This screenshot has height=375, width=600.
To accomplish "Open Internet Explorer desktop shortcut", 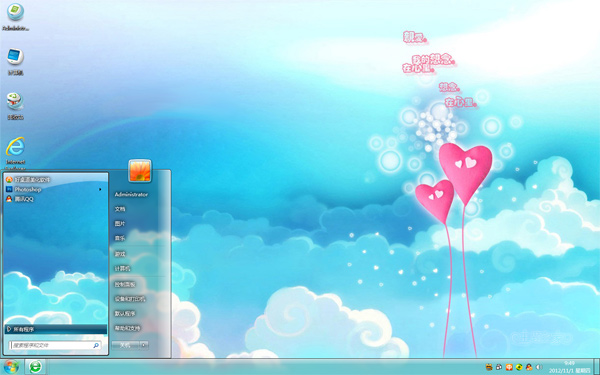I will click(15, 152).
